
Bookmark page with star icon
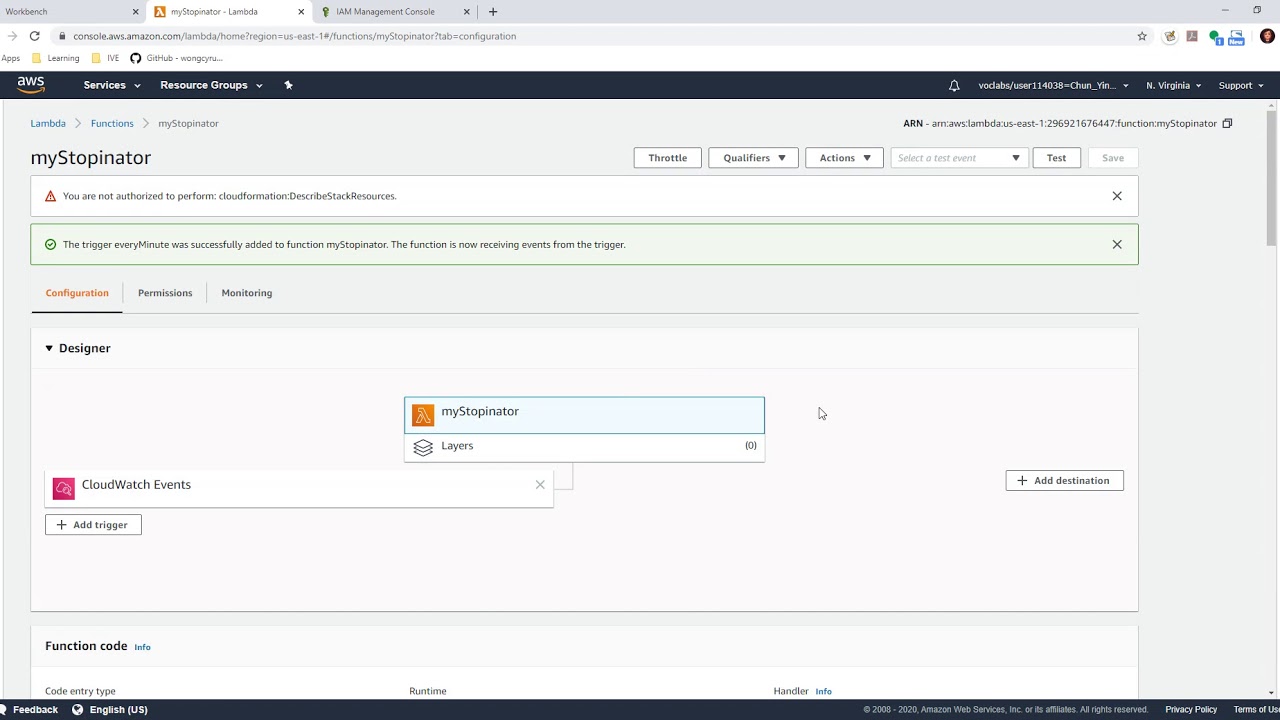coord(1142,36)
